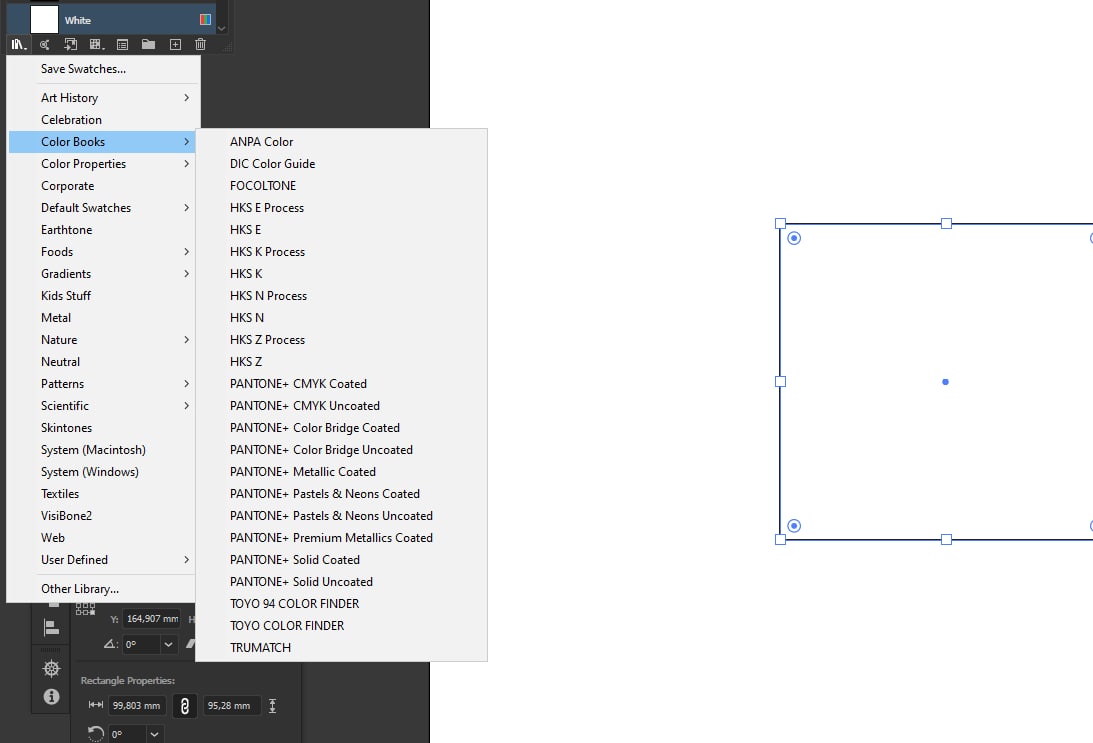The width and height of the screenshot is (1093, 743).
Task: Expand the Foods submenu
Action: pyautogui.click(x=186, y=252)
